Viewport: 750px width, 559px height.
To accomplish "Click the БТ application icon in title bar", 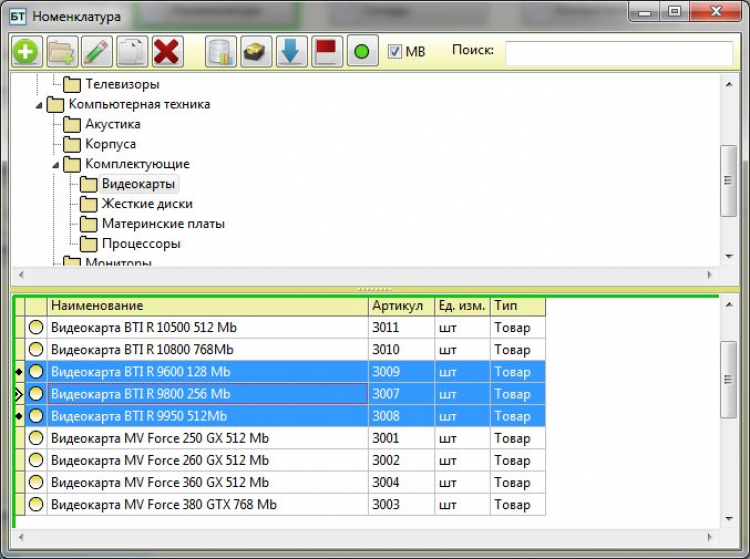I will 17,16.
